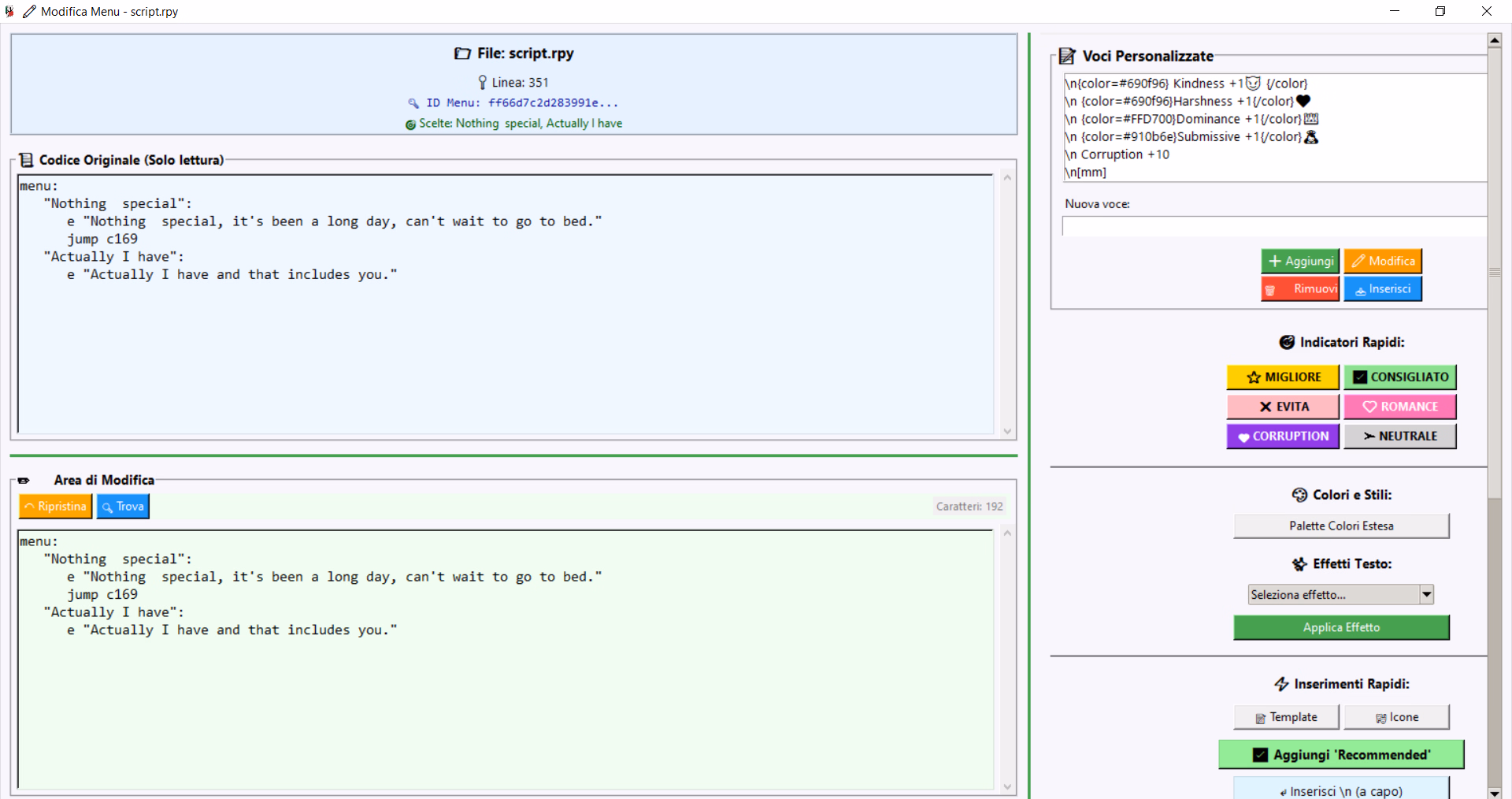The image size is (1512, 799).
Task: Apply the CORRUPTION quick indicator
Action: pos(1283,436)
